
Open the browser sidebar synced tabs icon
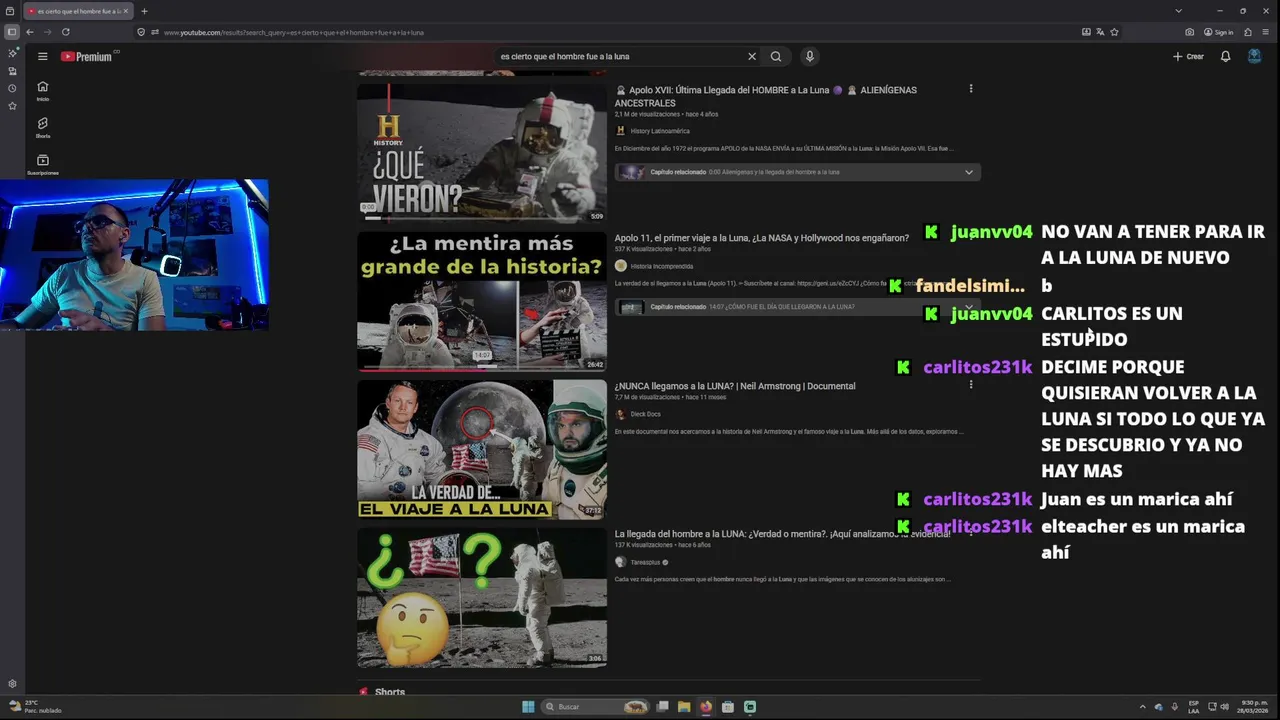point(12,71)
